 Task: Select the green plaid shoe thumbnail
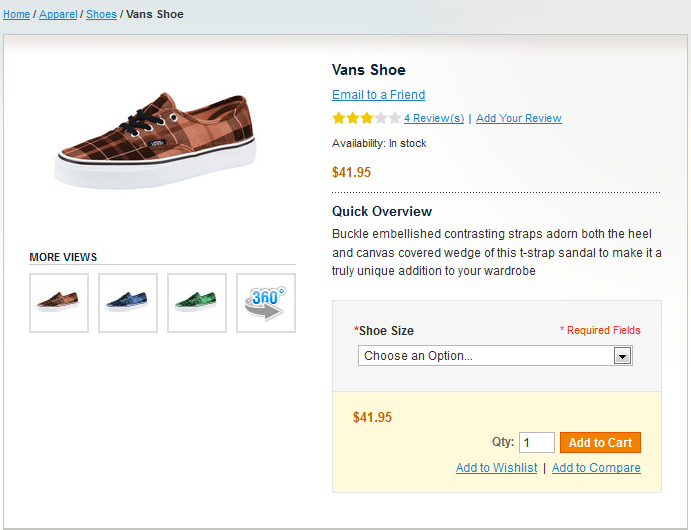[197, 303]
